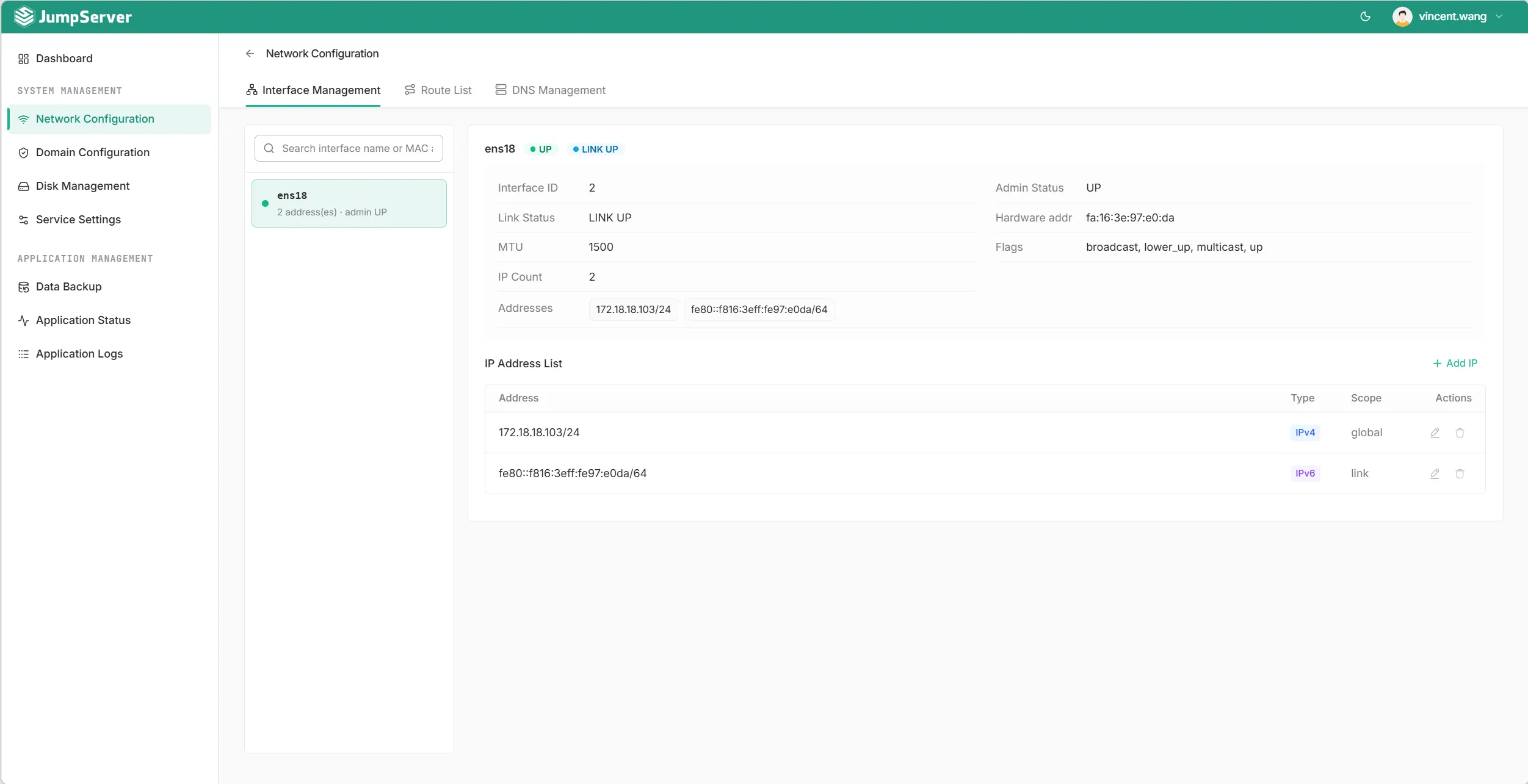The image size is (1528, 784).
Task: Click the global scope value
Action: 1366,433
